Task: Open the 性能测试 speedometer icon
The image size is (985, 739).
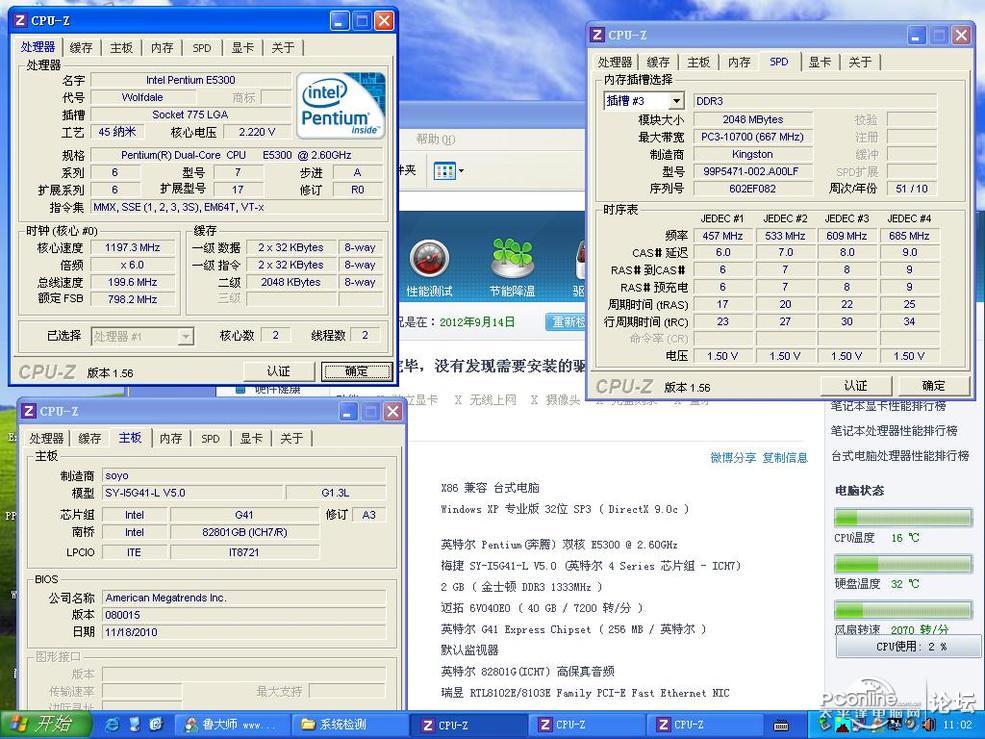Action: (x=430, y=259)
